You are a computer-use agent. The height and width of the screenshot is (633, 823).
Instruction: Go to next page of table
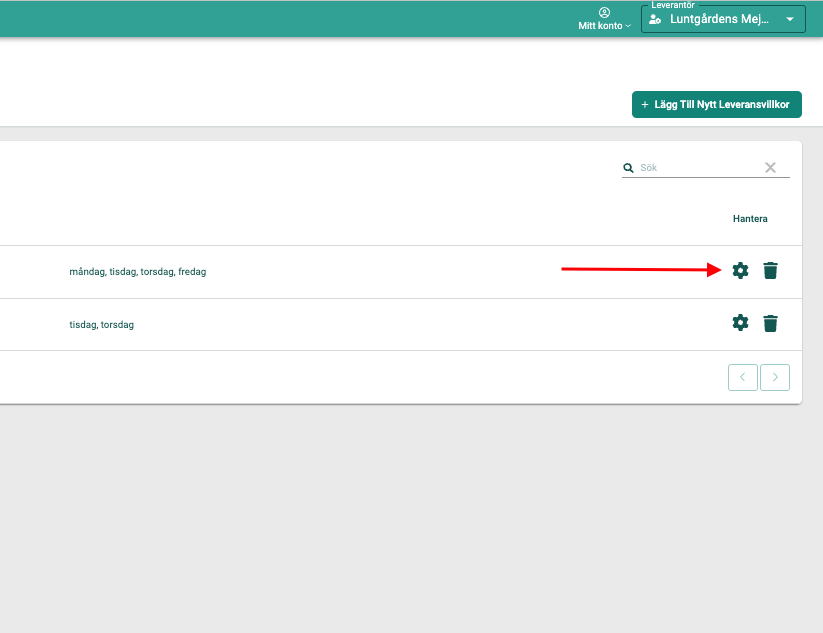click(x=775, y=377)
